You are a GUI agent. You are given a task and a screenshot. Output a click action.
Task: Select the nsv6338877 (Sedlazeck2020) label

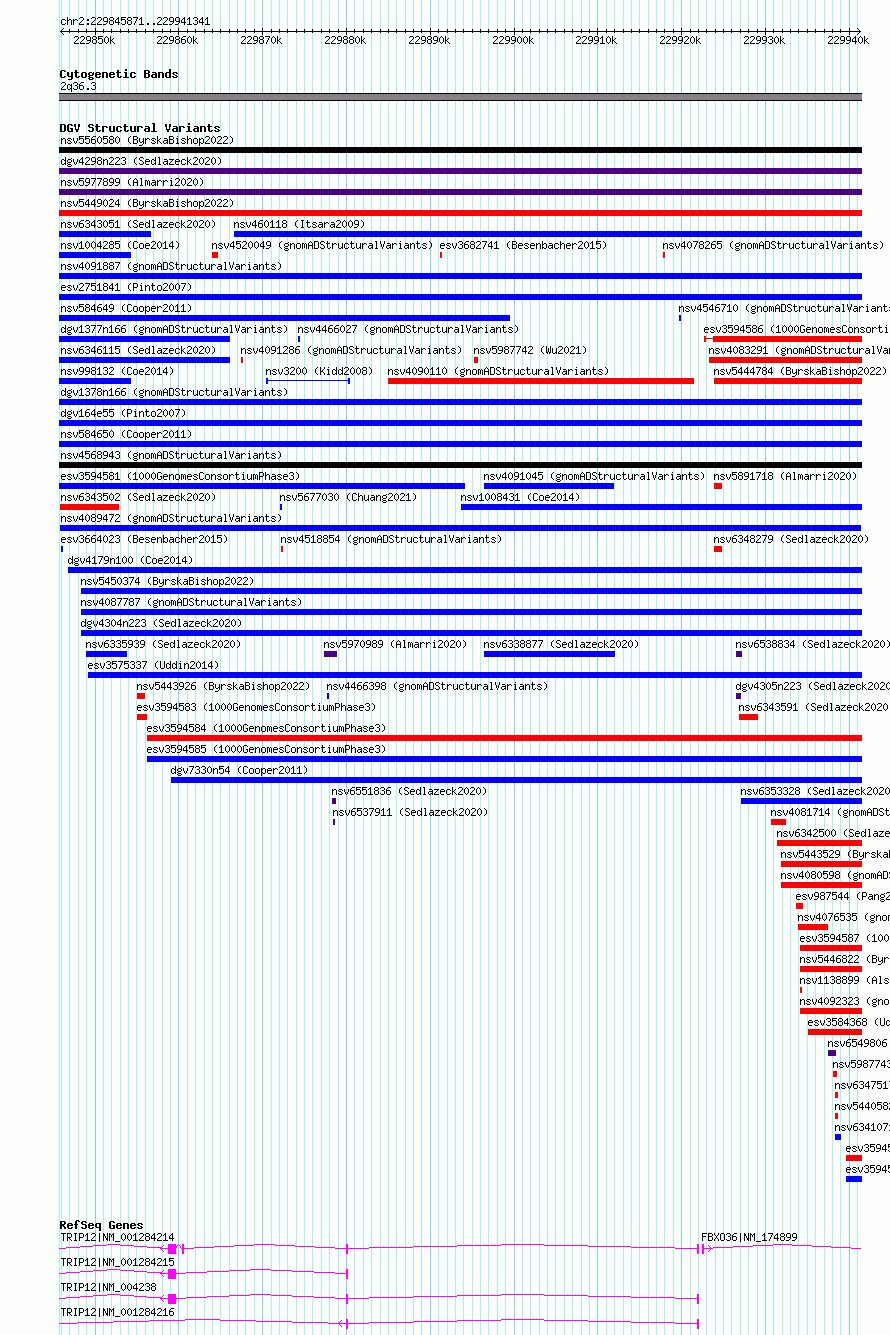[561, 644]
